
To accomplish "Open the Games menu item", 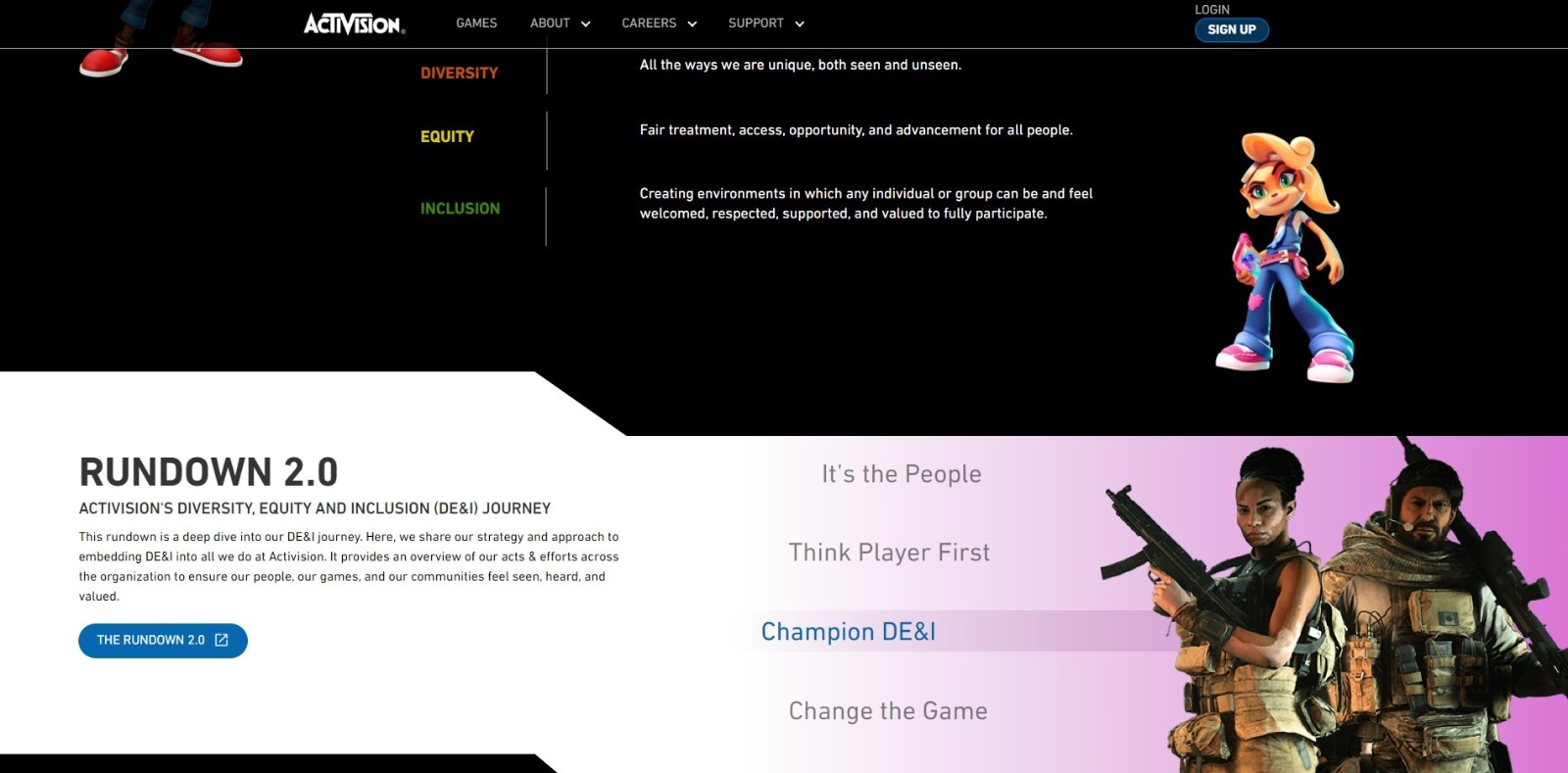I will (476, 24).
